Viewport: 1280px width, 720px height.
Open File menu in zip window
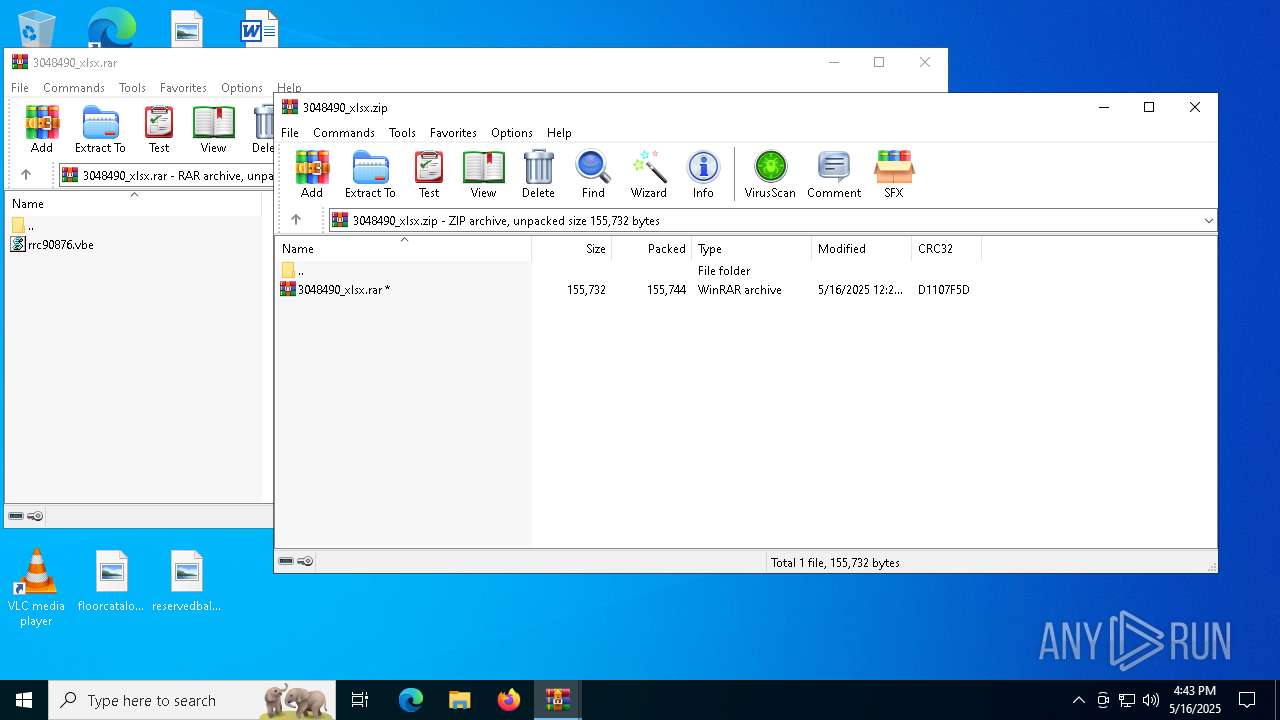[290, 133]
